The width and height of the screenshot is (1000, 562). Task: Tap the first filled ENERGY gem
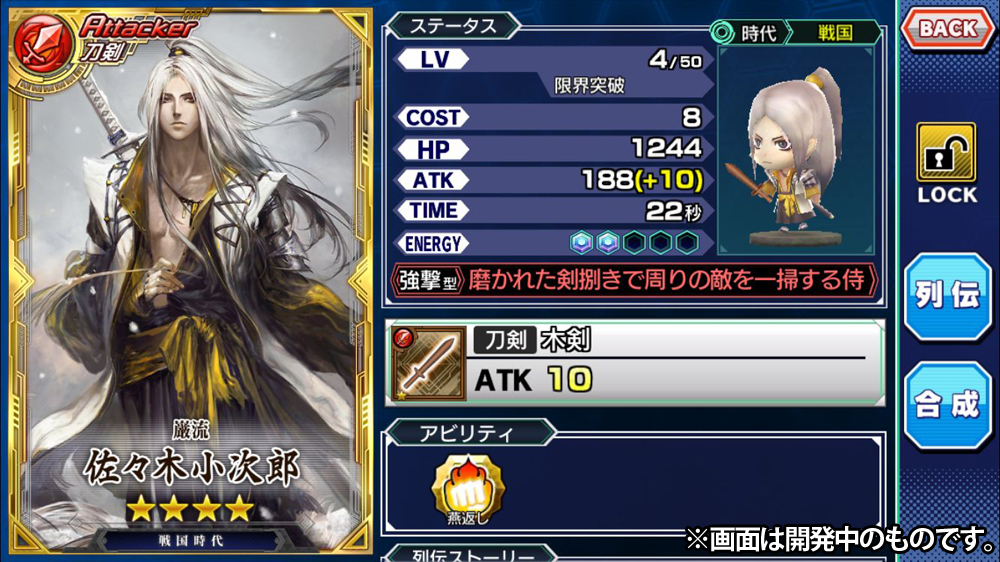(581, 242)
